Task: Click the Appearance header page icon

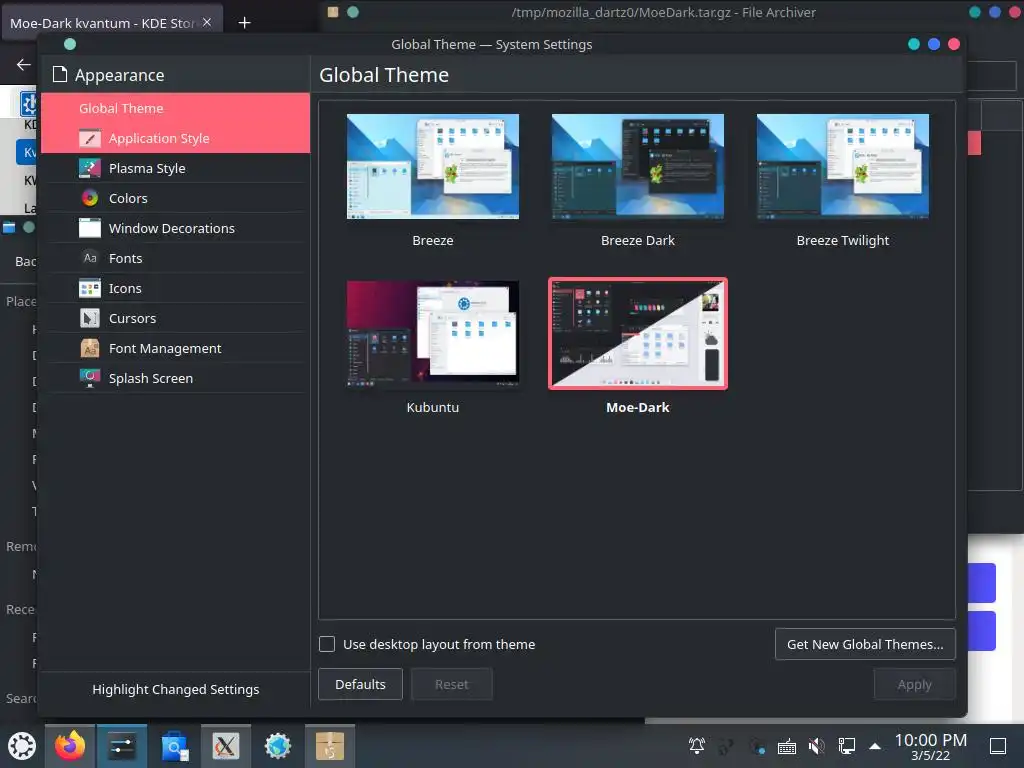Action: (x=60, y=74)
